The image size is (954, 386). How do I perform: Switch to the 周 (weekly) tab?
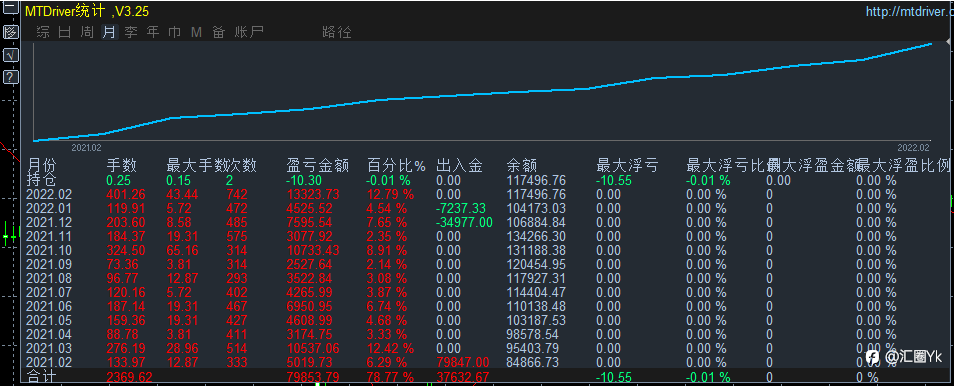[87, 32]
